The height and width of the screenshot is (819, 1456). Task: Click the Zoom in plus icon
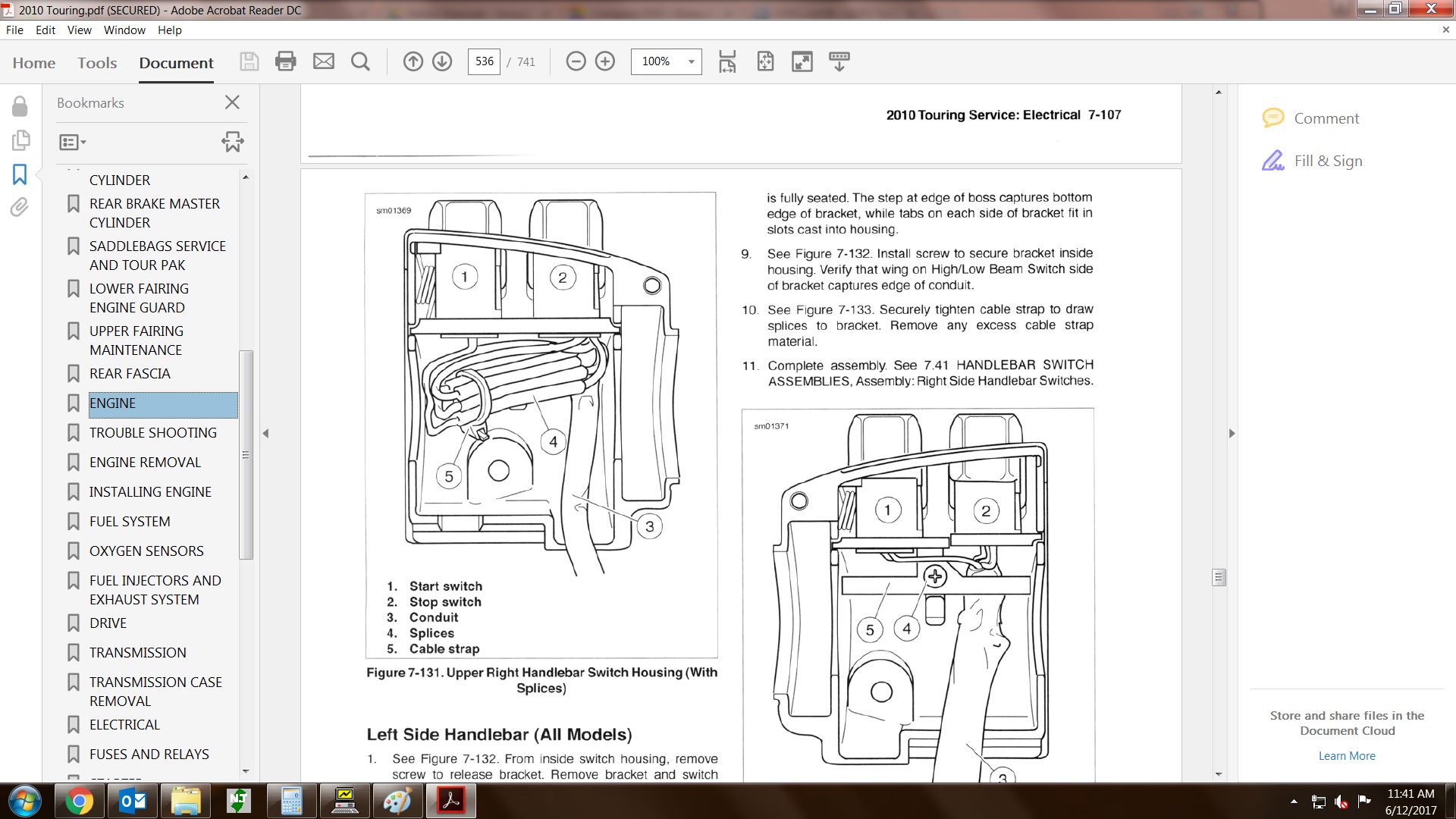(x=605, y=61)
